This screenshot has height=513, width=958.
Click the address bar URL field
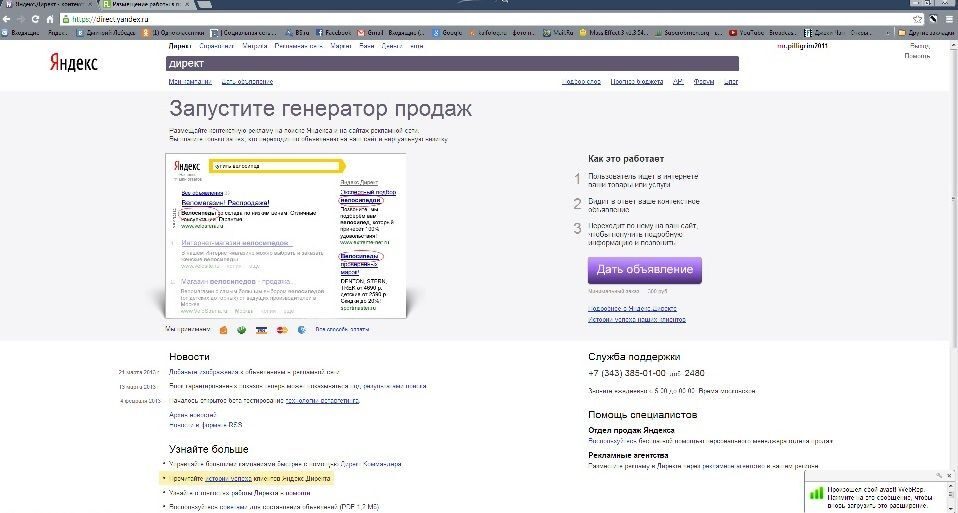coord(489,19)
